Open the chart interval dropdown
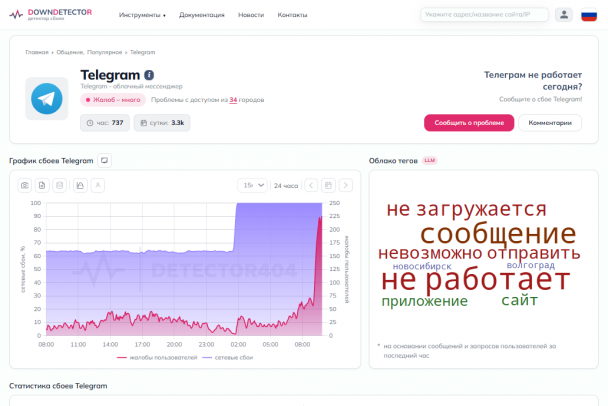 point(252,185)
